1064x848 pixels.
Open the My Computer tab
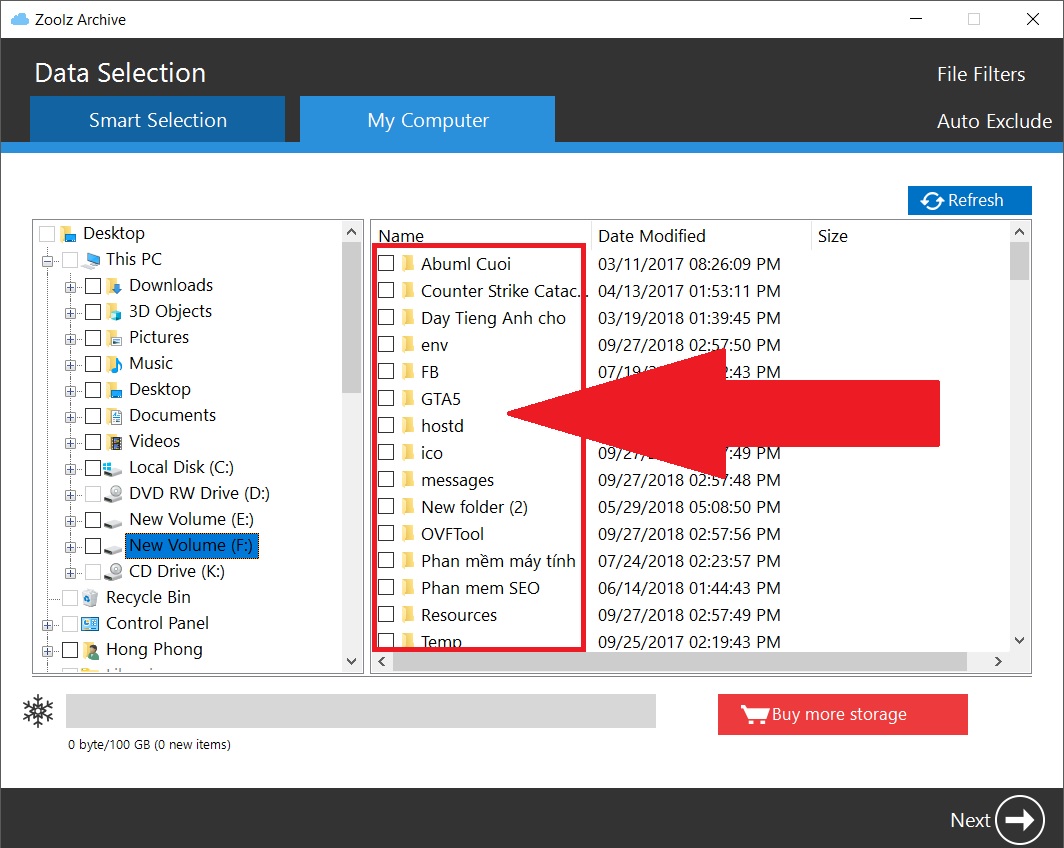[x=428, y=120]
